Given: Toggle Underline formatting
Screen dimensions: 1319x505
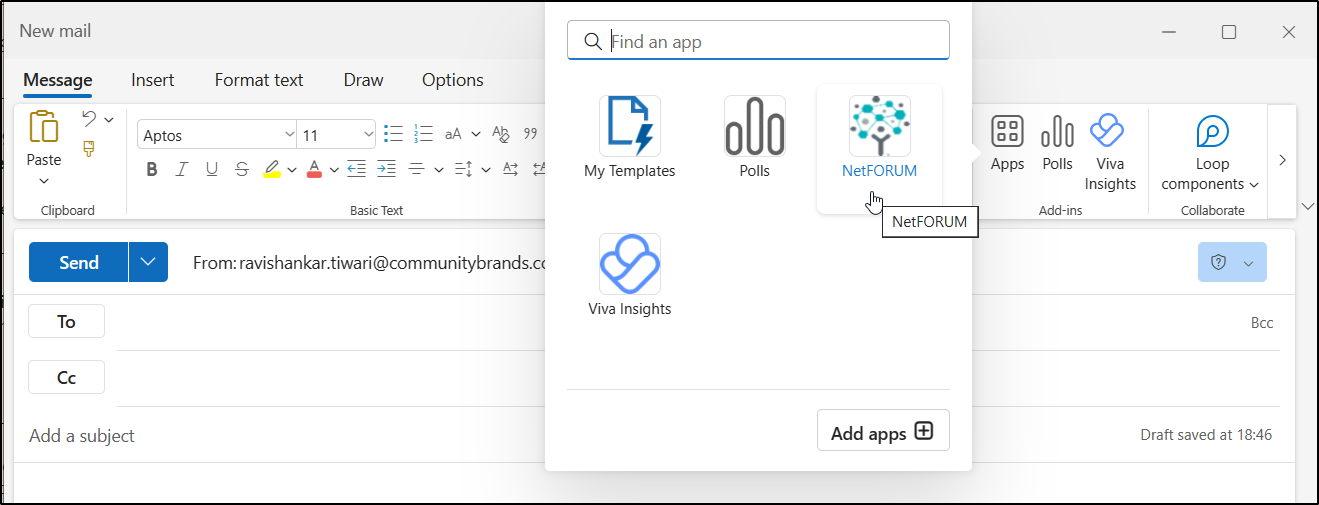Looking at the screenshot, I should click(212, 169).
